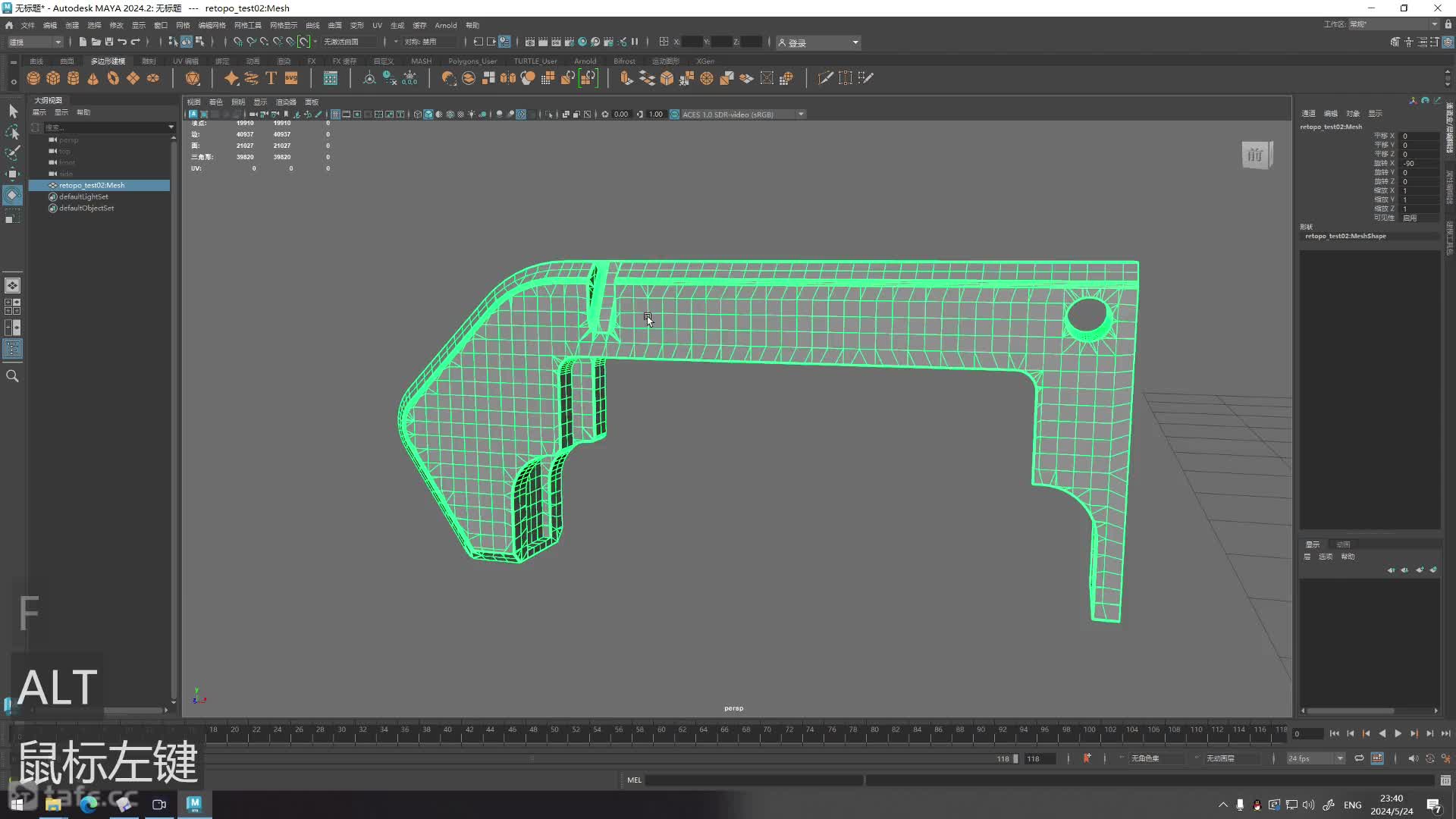Click the view cube front face
This screenshot has width=1456, height=819.
tap(1255, 155)
